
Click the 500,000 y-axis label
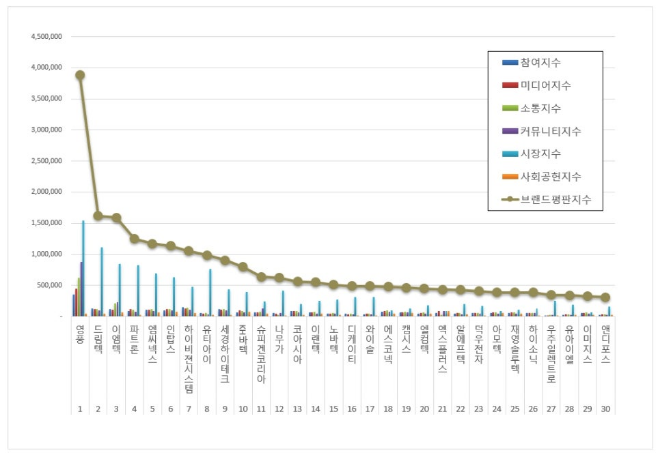click(x=49, y=285)
